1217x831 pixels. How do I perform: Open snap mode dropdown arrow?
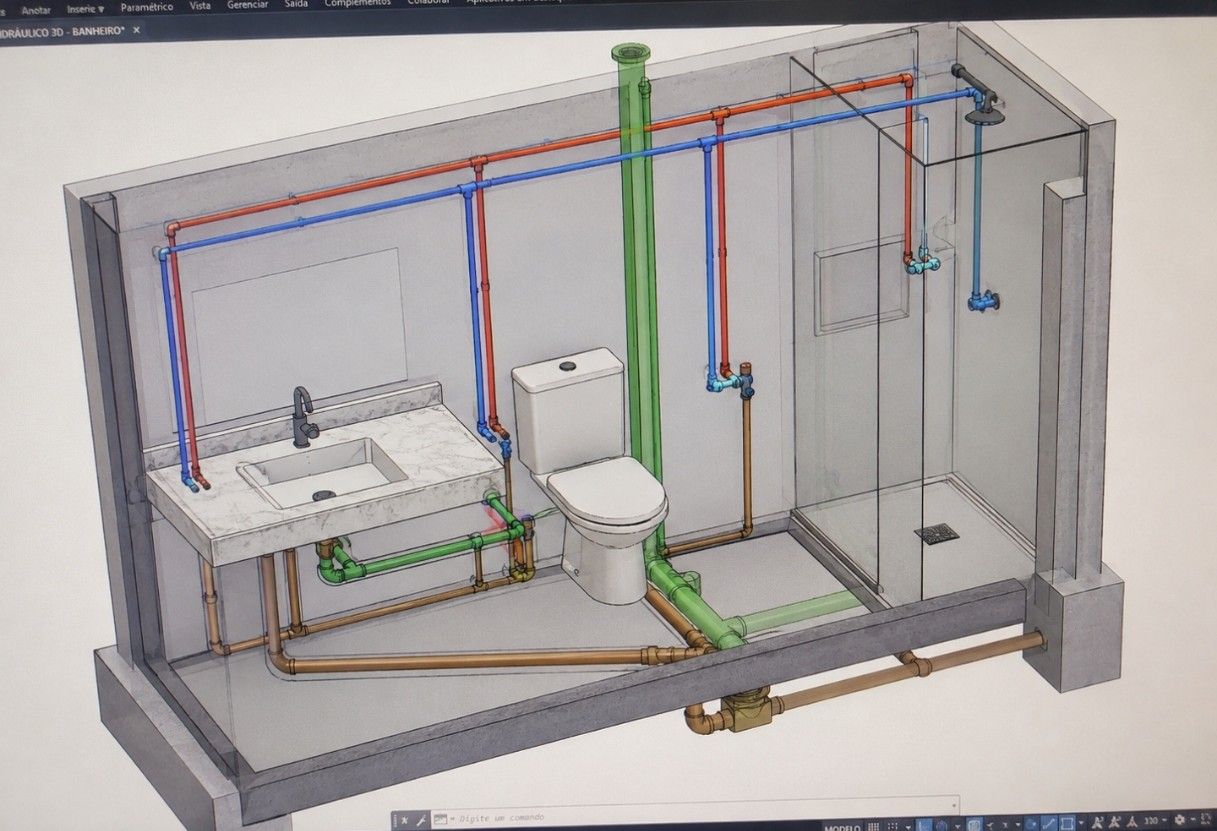[x=908, y=827]
